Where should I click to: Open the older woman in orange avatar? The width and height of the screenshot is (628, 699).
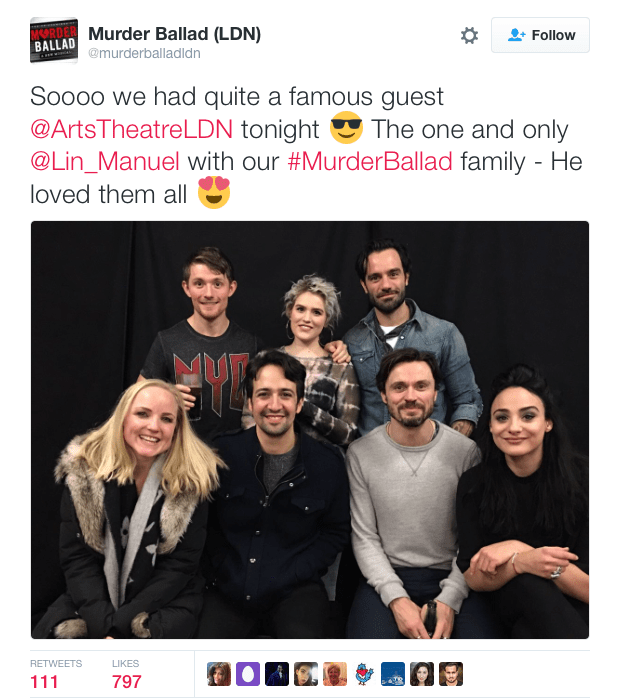(x=335, y=674)
